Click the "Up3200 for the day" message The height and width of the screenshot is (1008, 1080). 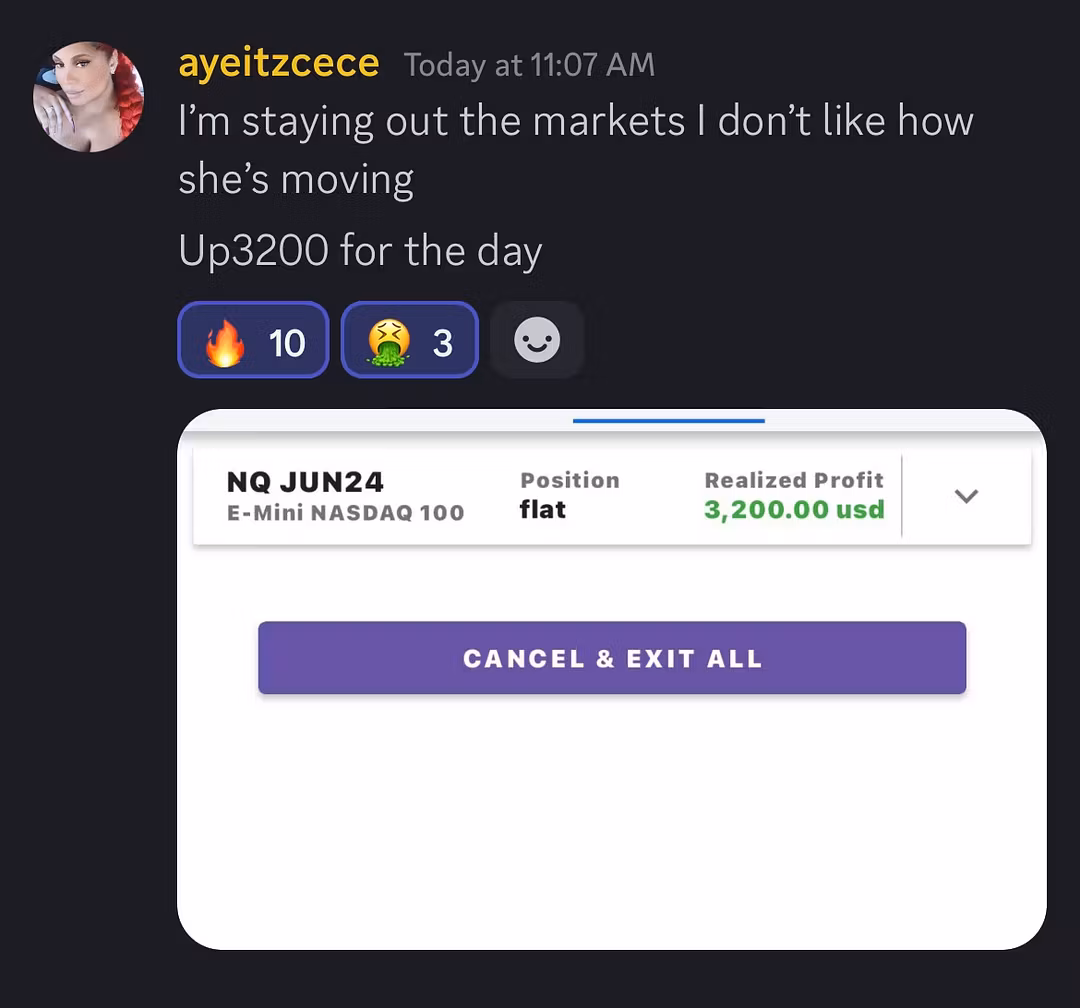pyautogui.click(x=360, y=250)
